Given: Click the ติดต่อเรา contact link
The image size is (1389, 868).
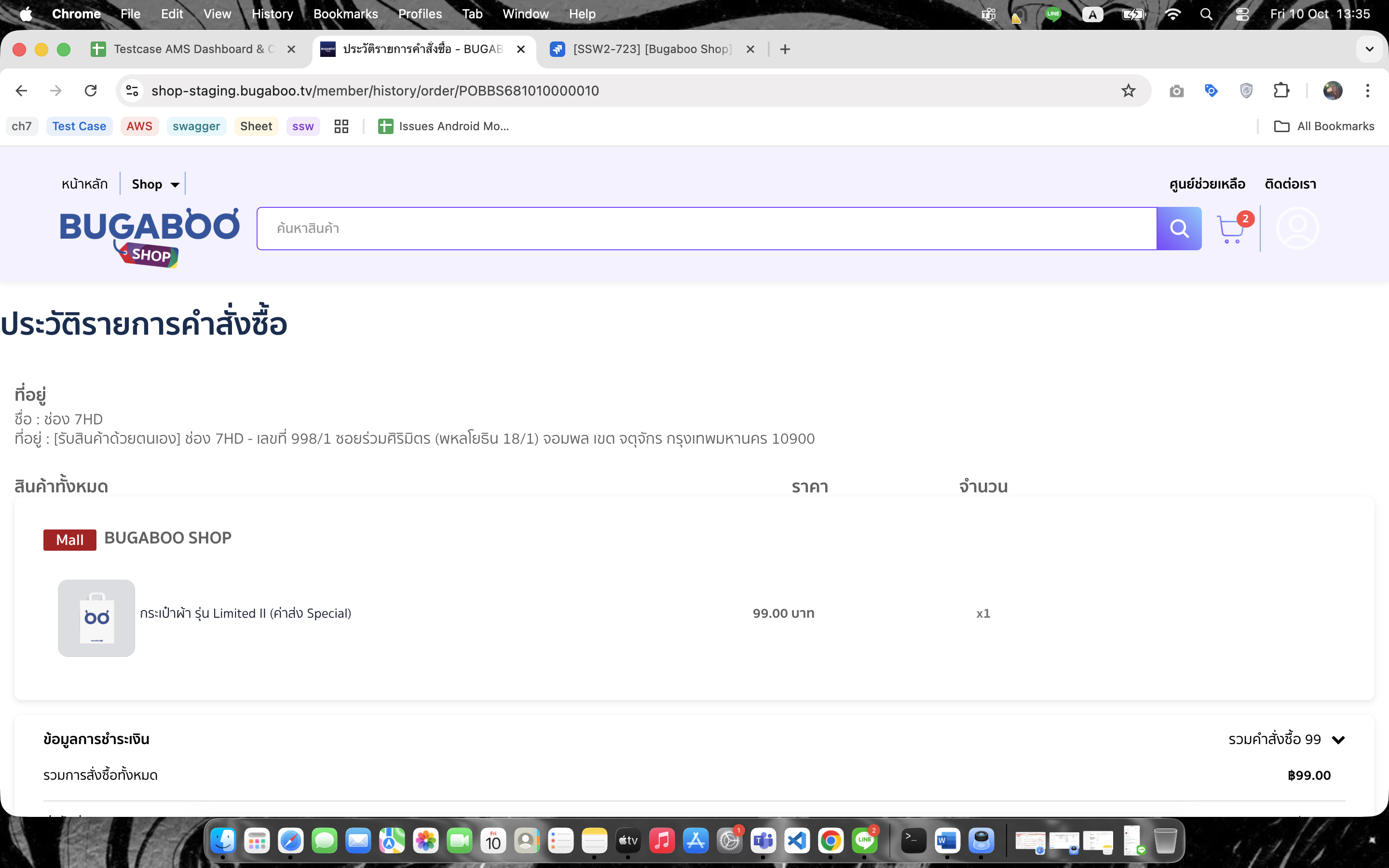Looking at the screenshot, I should pos(1290,184).
